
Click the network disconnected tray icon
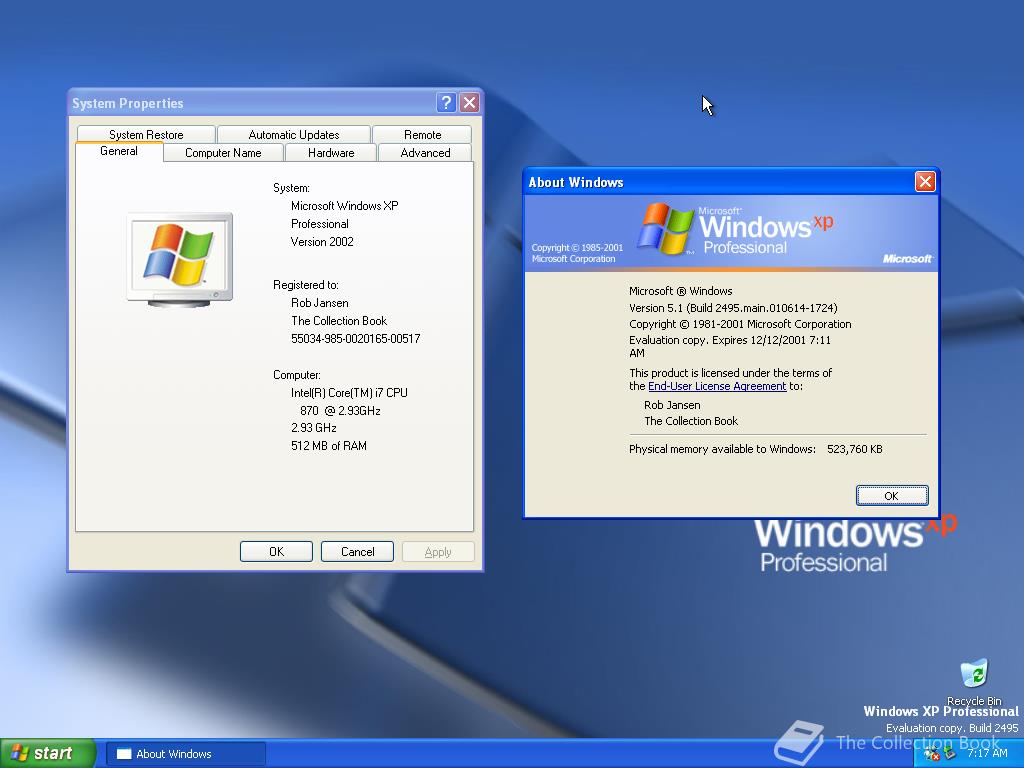(x=932, y=754)
